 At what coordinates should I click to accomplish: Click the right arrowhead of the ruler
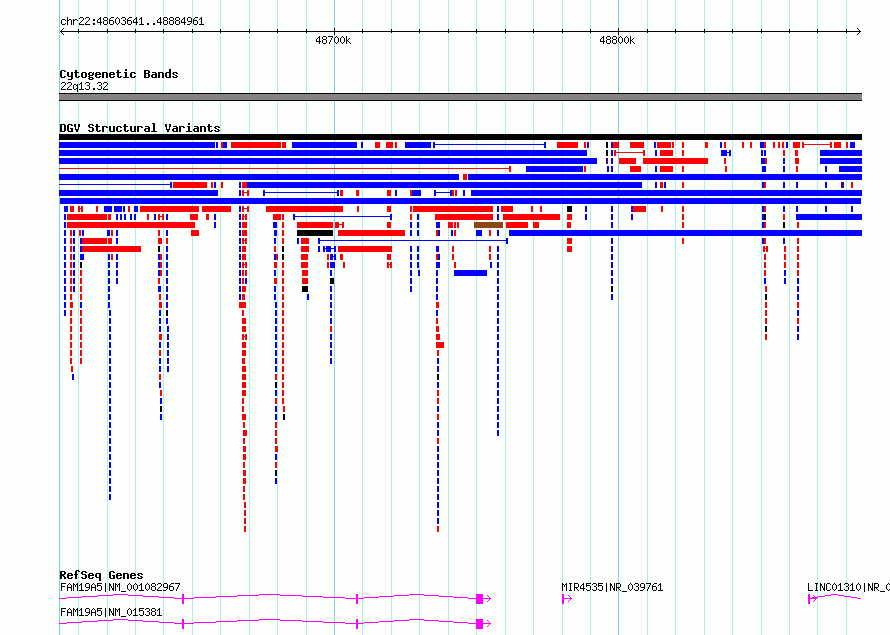click(859, 31)
